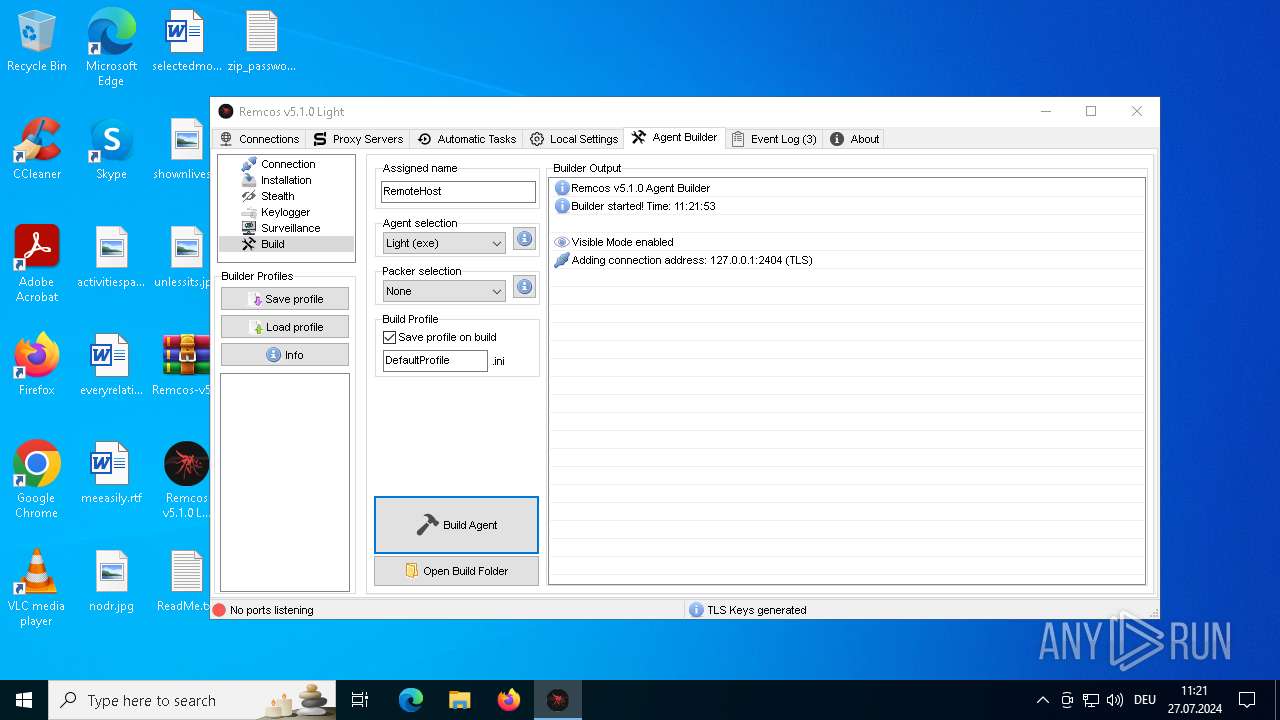This screenshot has width=1280, height=720.
Task: Select zip_password file on desktop
Action: click(x=261, y=42)
